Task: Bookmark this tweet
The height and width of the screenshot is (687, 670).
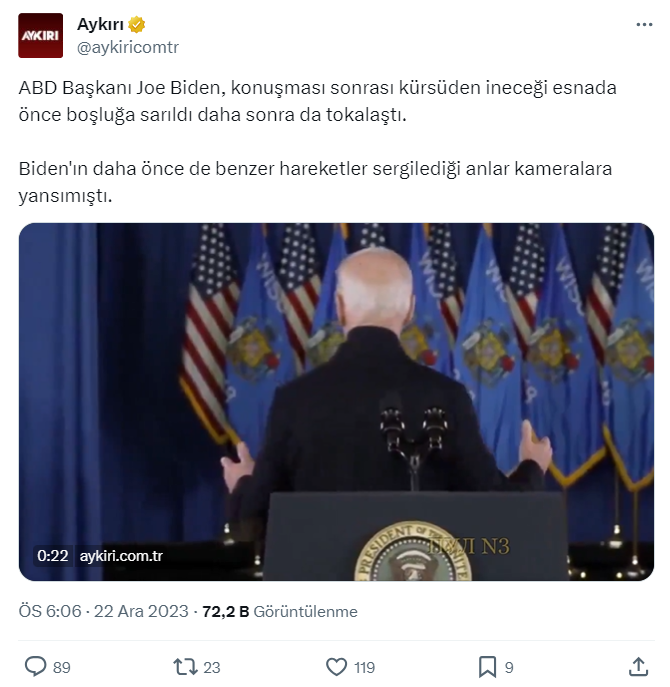Action: [487, 667]
